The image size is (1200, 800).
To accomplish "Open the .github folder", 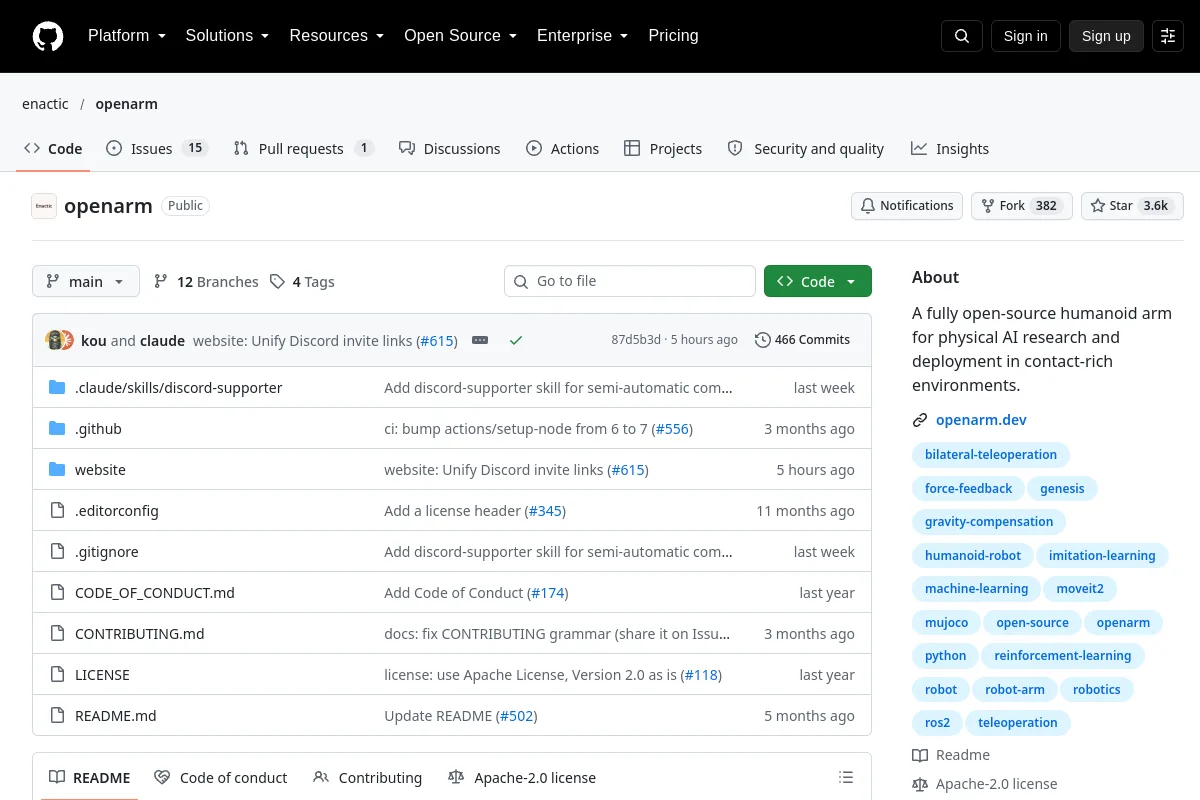I will [98, 429].
